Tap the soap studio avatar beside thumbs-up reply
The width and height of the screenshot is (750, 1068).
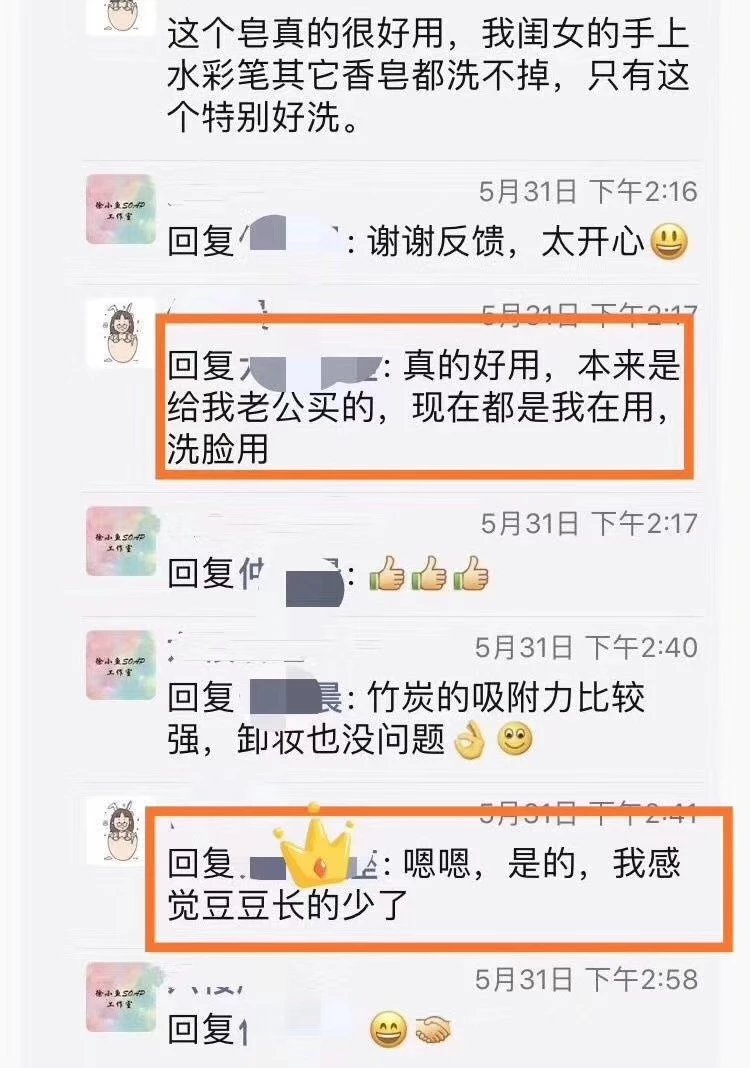click(x=121, y=541)
